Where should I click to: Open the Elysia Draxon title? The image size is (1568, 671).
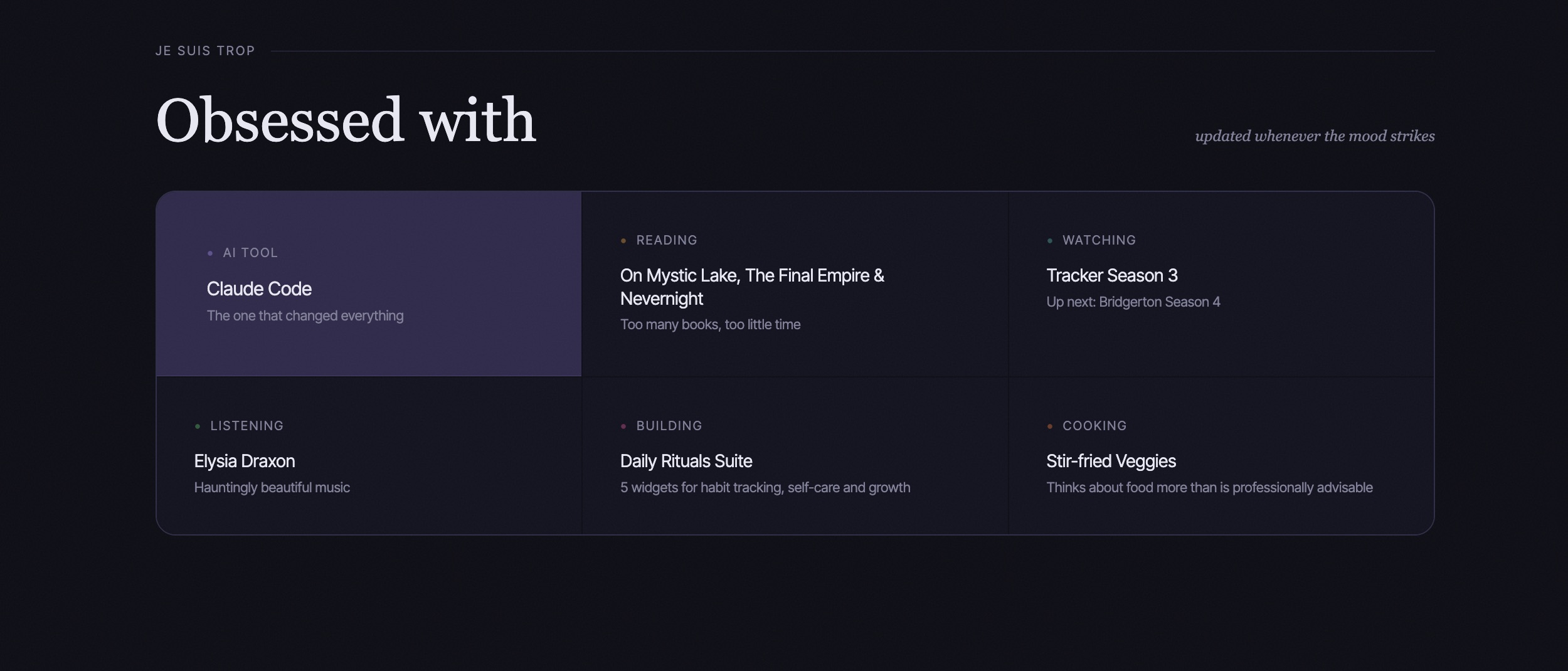click(x=245, y=461)
